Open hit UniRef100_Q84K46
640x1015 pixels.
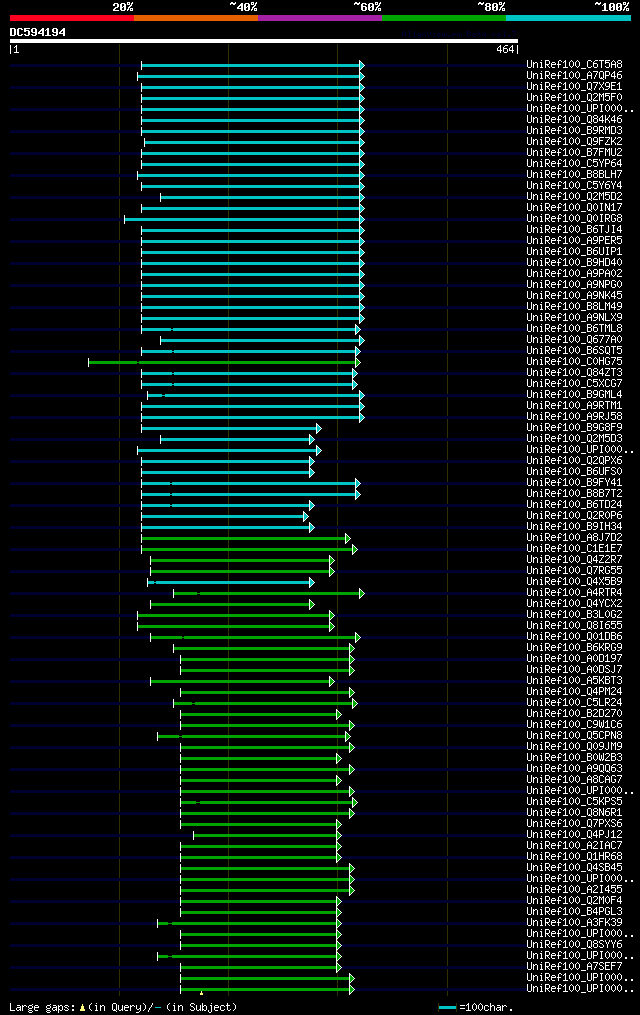coord(575,120)
